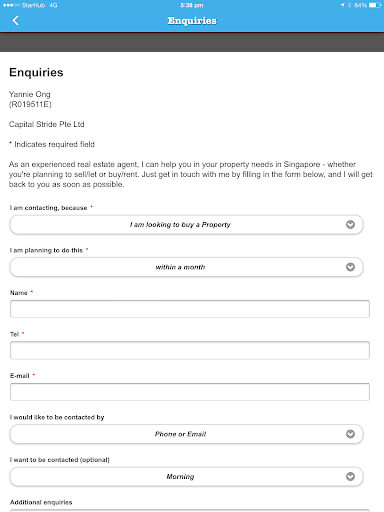Click arrow icon on planning timeframe dropdown

click(350, 267)
